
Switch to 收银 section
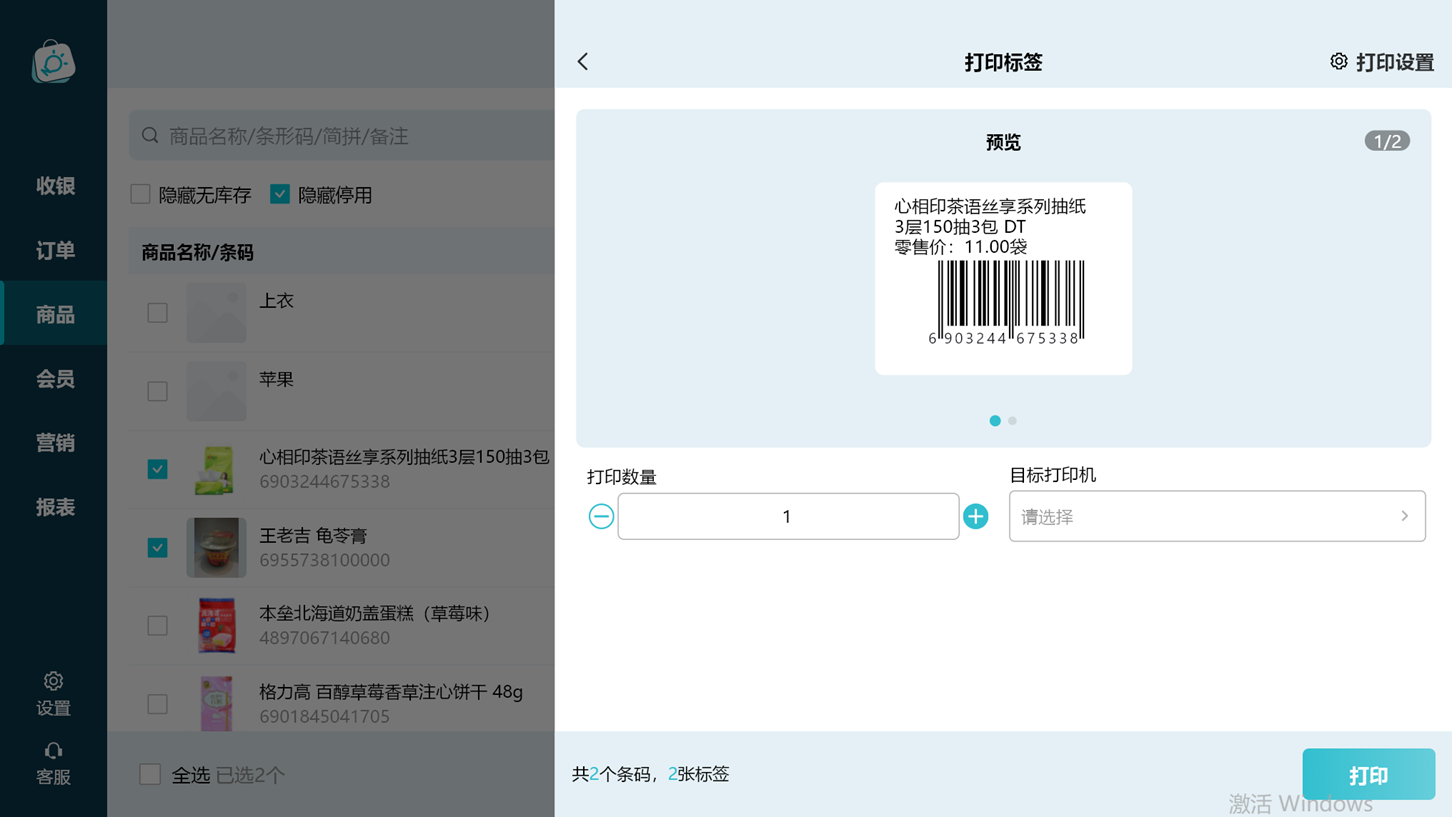(54, 186)
